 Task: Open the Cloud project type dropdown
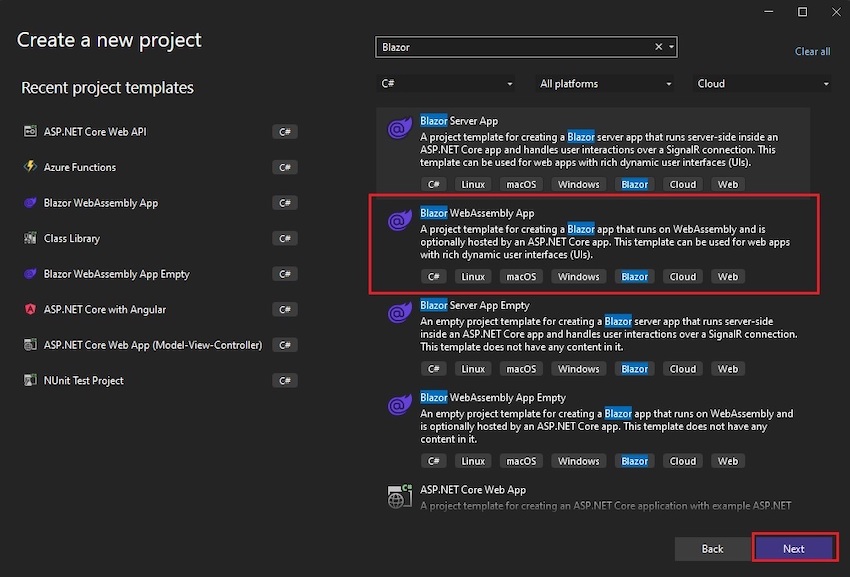[x=762, y=84]
